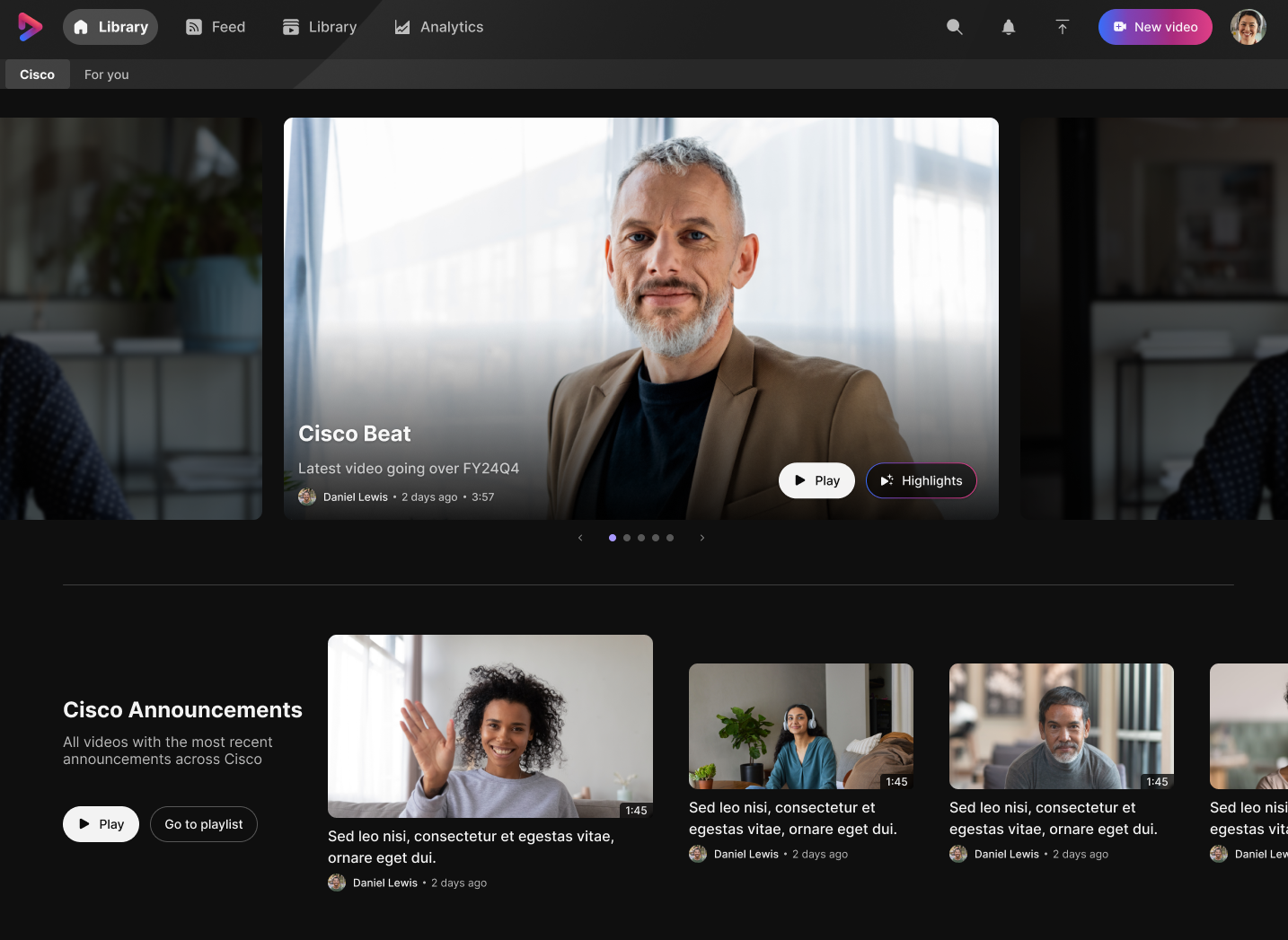Select the third carousel dot
The height and width of the screenshot is (940, 1288).
click(641, 538)
